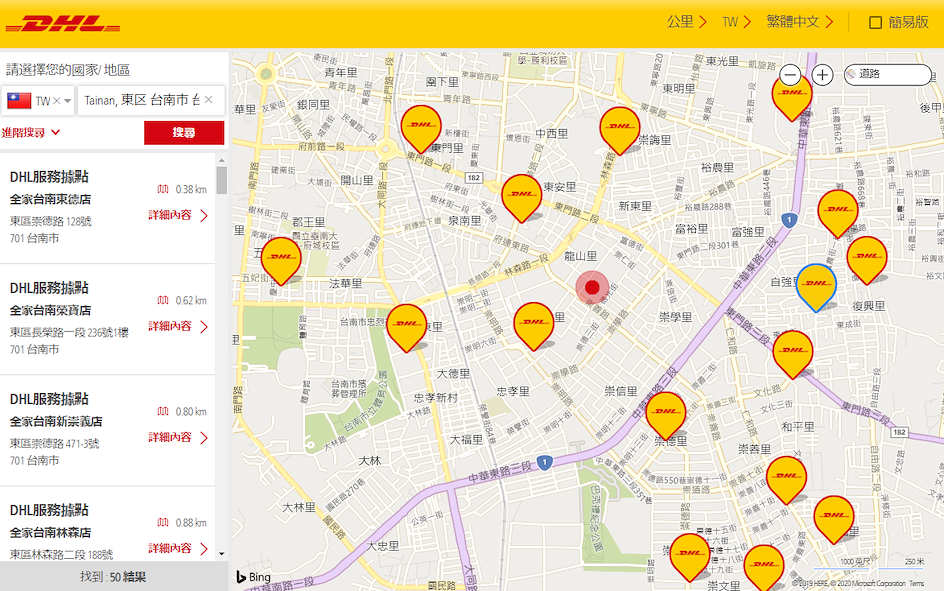Click map icon beside 0.38 km distance
The image size is (944, 591).
point(163,189)
